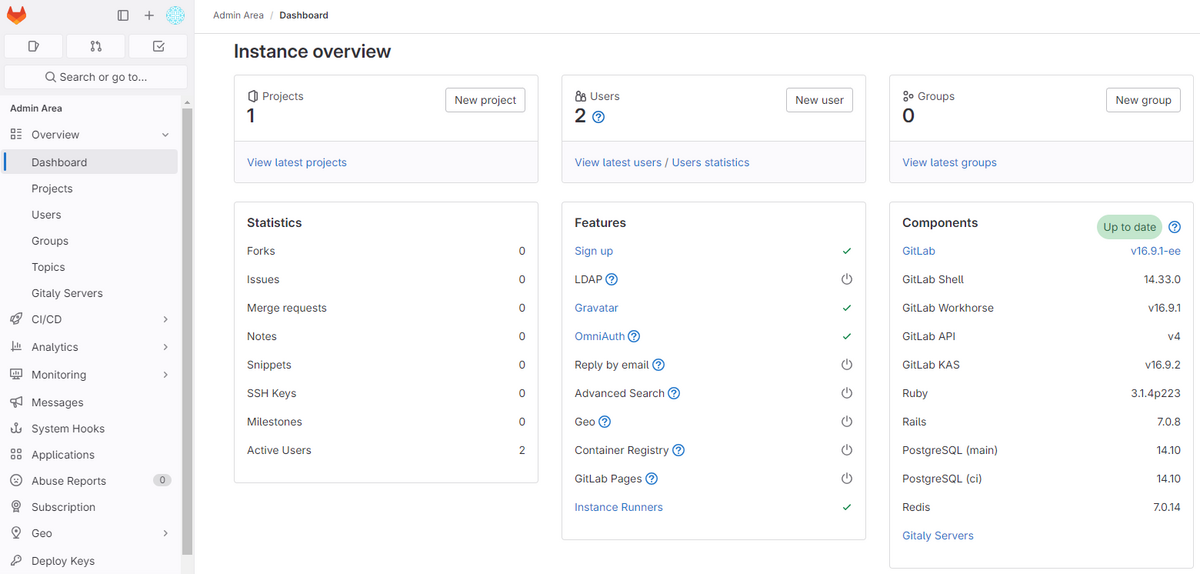Click help icon beside Up to date
The height and width of the screenshot is (574, 1200).
point(1175,227)
